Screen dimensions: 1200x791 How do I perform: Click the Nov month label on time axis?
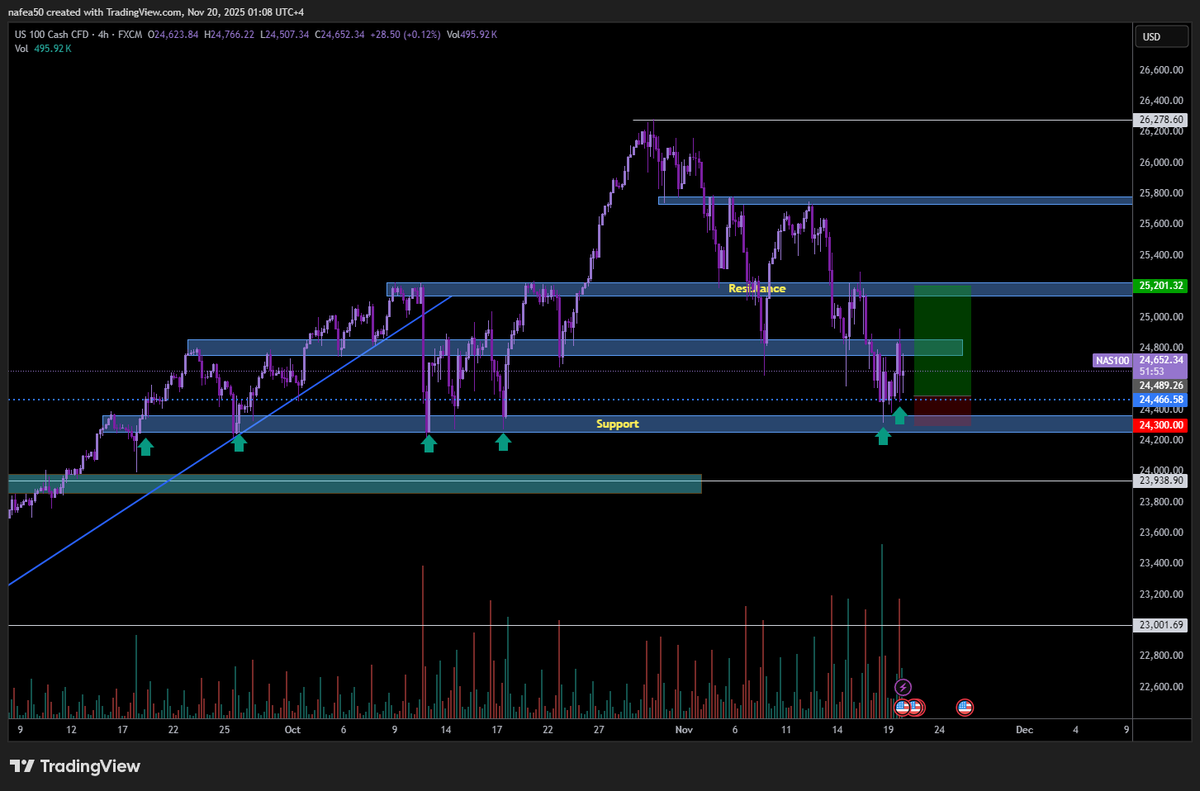684,730
